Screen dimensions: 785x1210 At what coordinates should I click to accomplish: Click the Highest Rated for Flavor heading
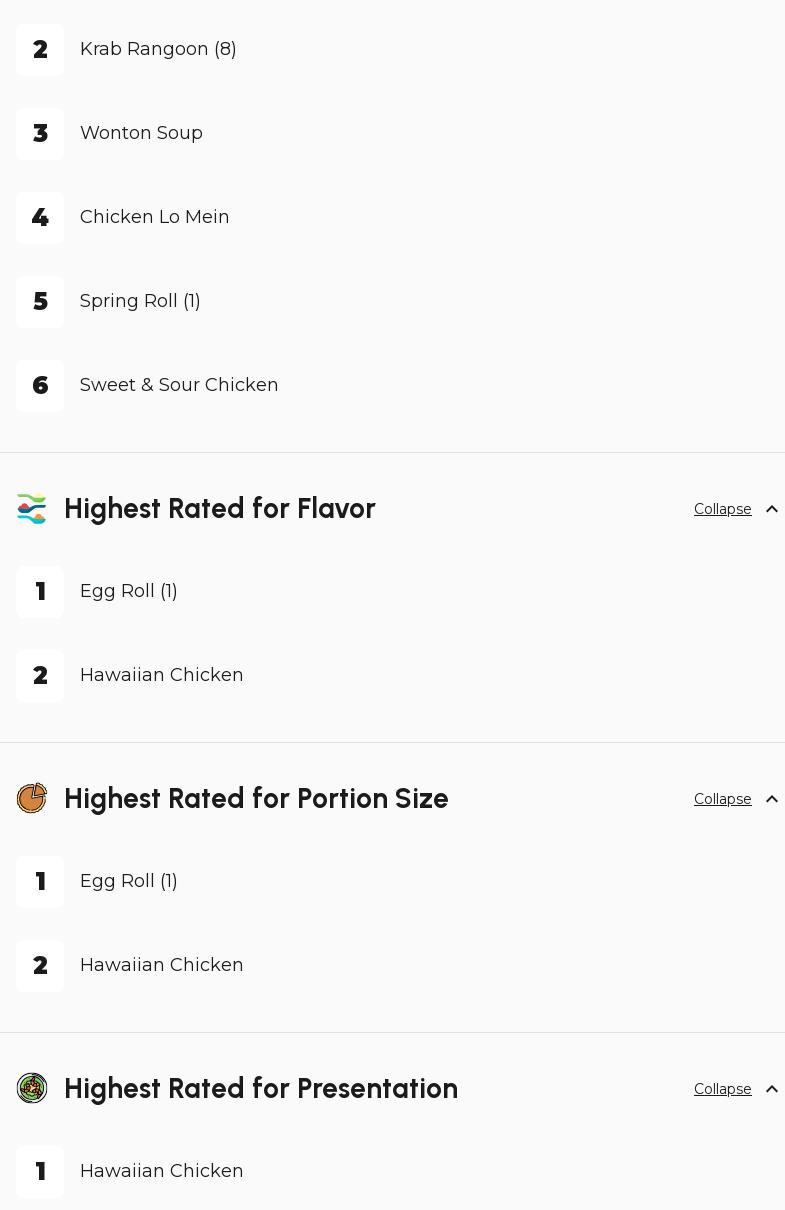click(219, 509)
